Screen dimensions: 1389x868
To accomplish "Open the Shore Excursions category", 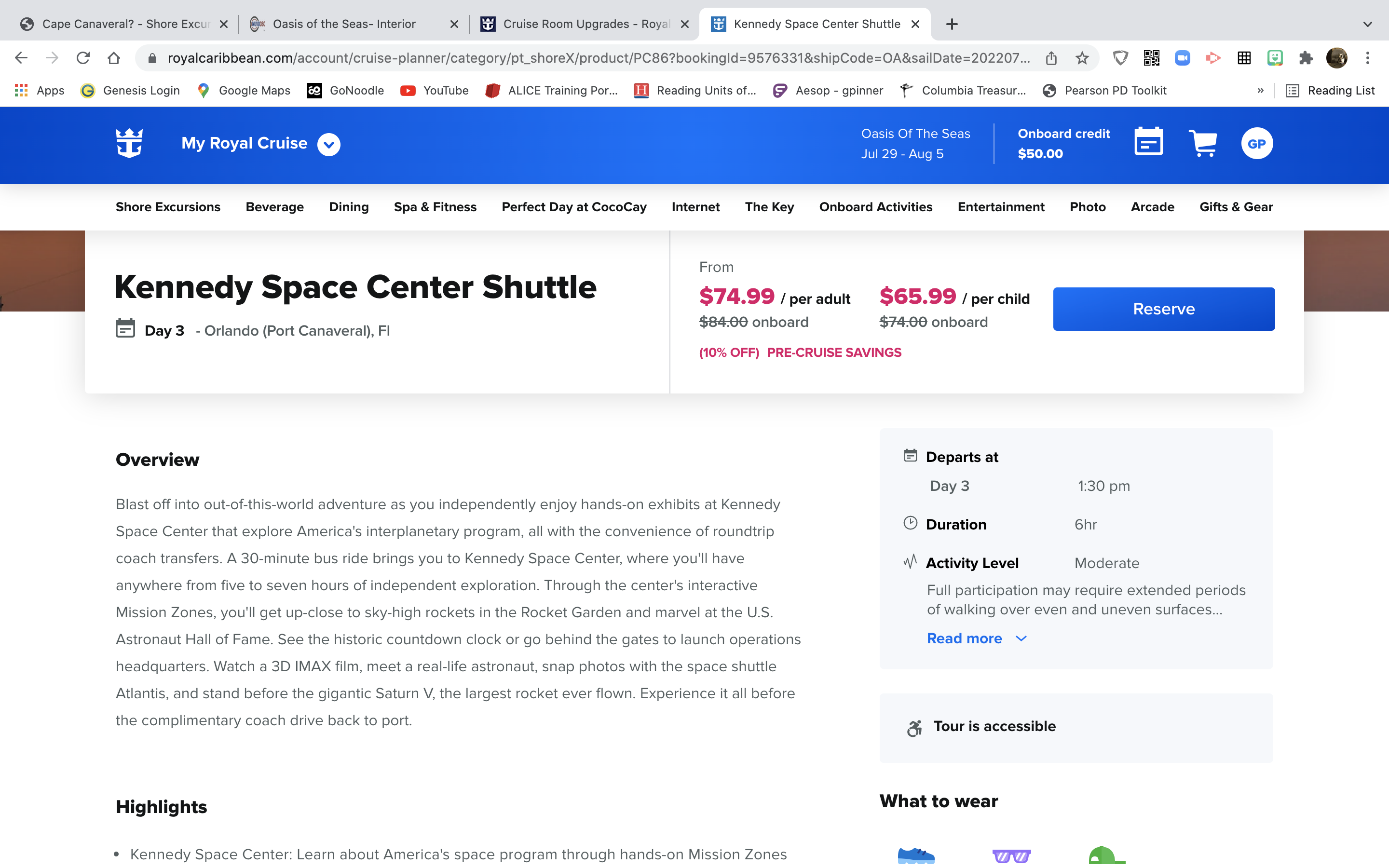I will click(168, 207).
